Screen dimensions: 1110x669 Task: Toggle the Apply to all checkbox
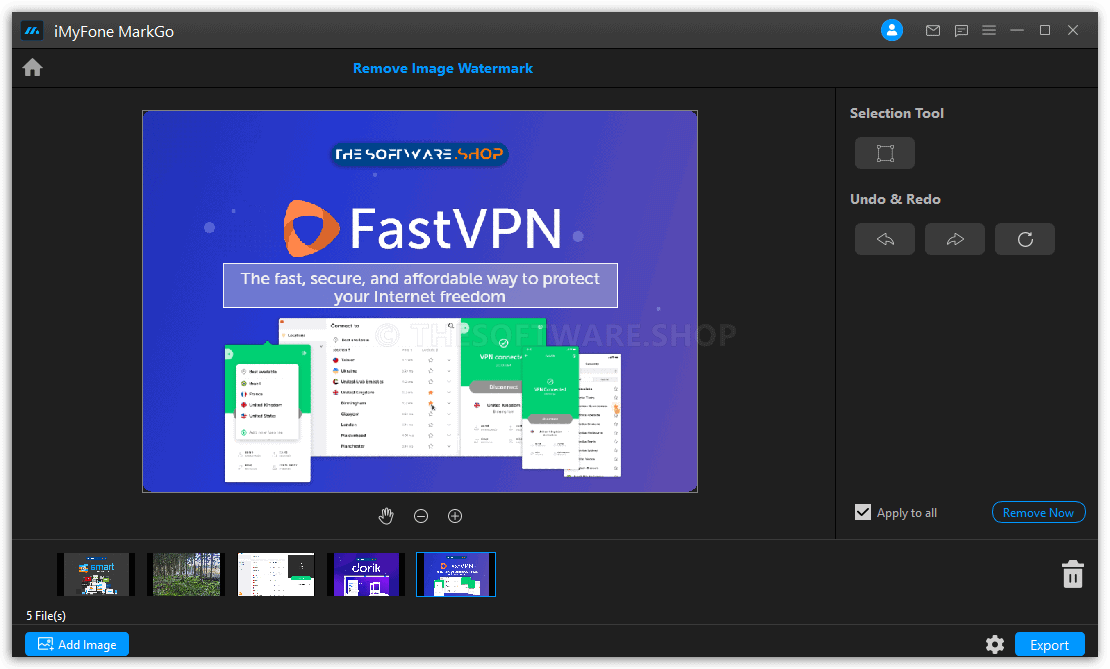pyautogui.click(x=863, y=512)
